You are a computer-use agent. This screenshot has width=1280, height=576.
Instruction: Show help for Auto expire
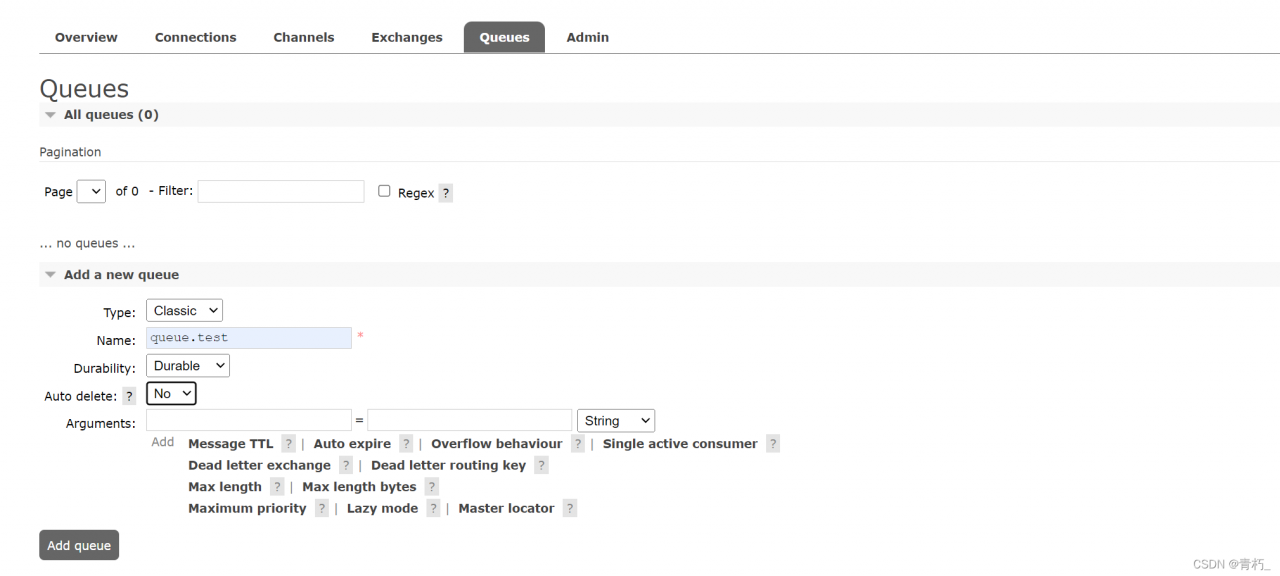(406, 444)
